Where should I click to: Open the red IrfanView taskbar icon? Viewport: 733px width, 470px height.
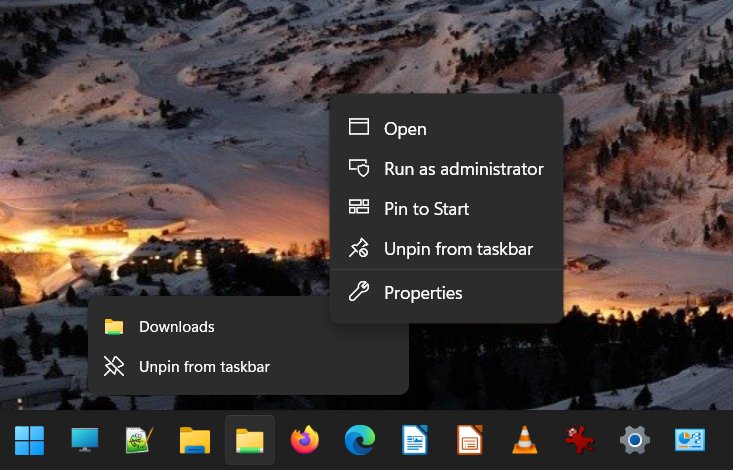pos(578,440)
